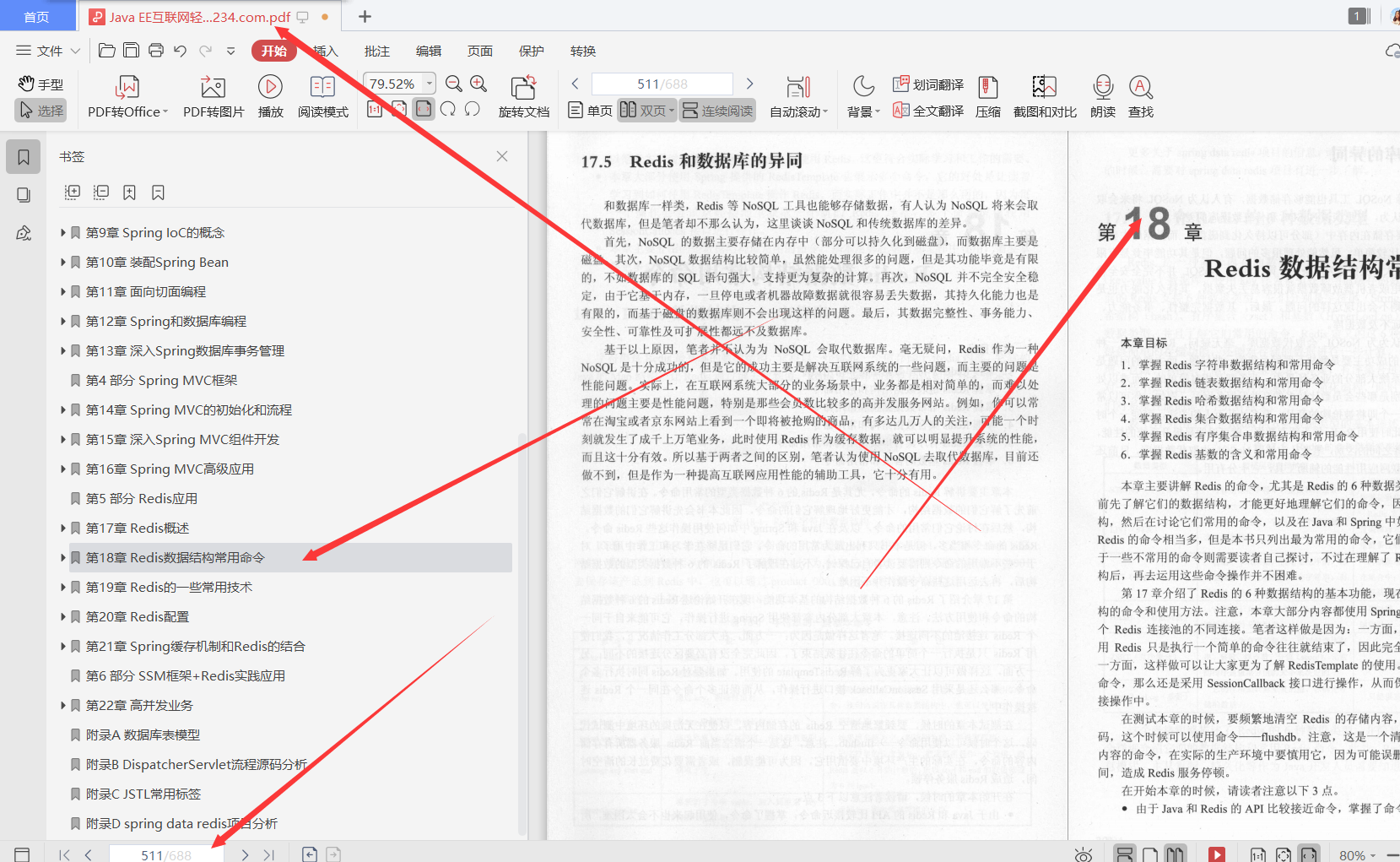Open the thumbnails panel sidebar icon
The height and width of the screenshot is (862, 1400).
click(24, 195)
